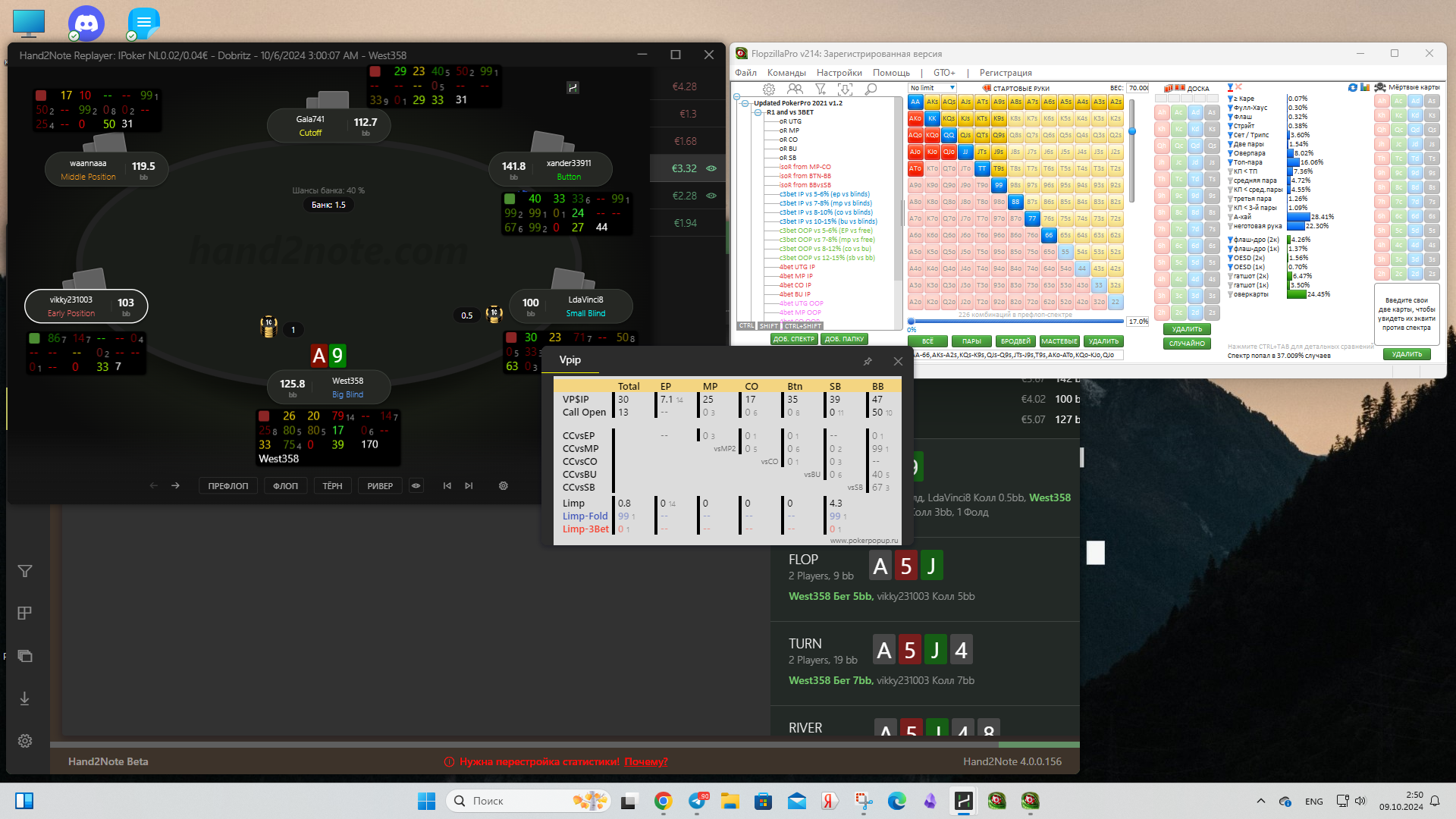Click СЛУЧАЙНО board button
1456x819 pixels.
pos(1187,344)
